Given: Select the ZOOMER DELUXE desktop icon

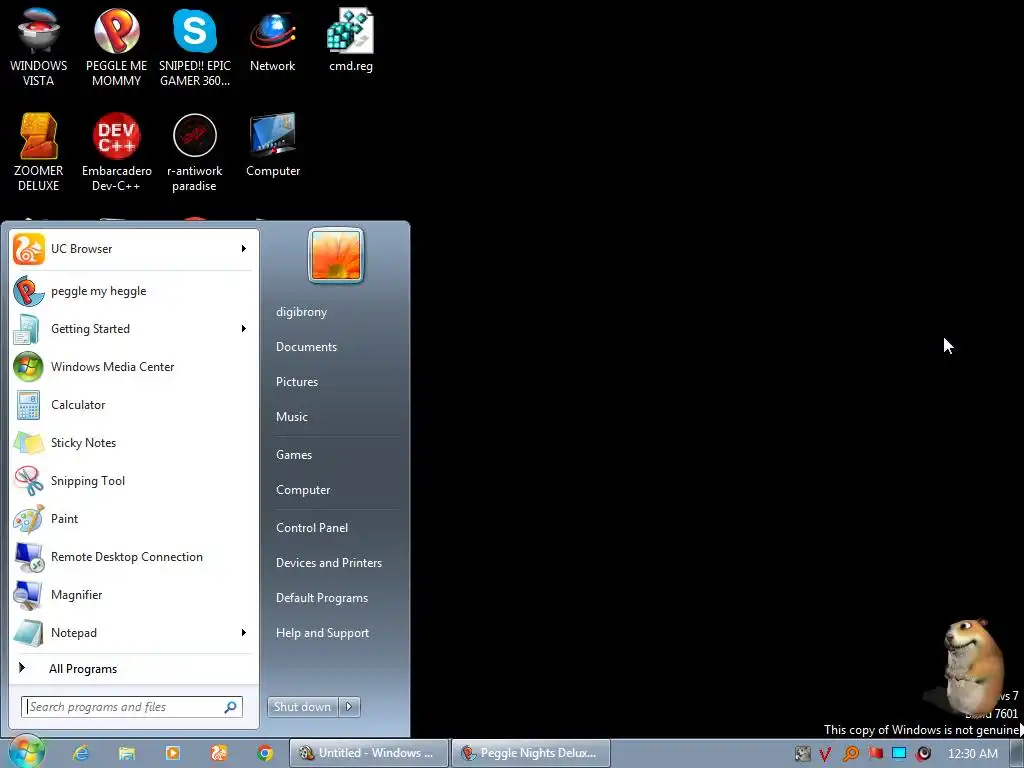Looking at the screenshot, I should point(39,152).
